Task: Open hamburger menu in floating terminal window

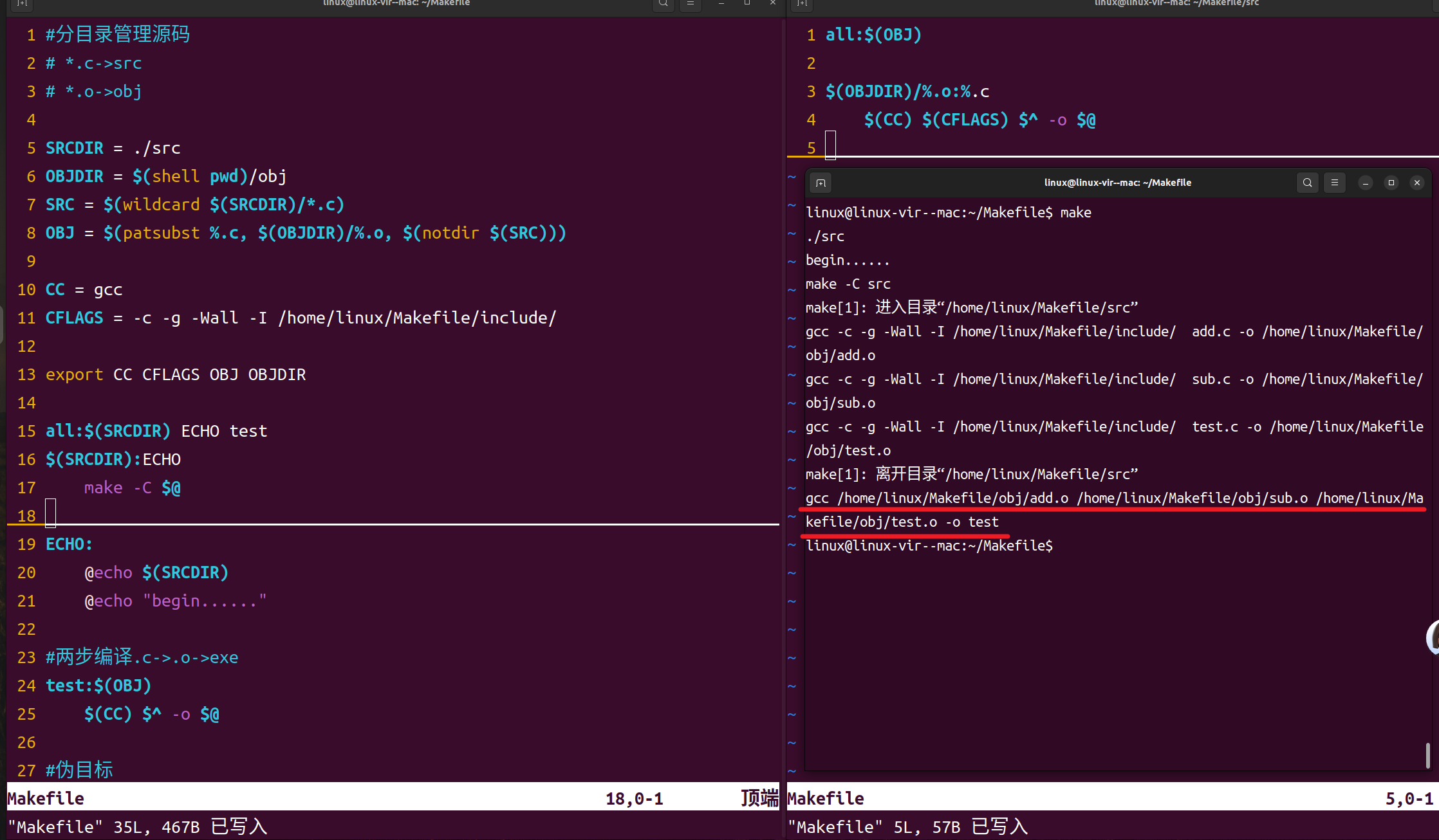Action: coord(1335,183)
